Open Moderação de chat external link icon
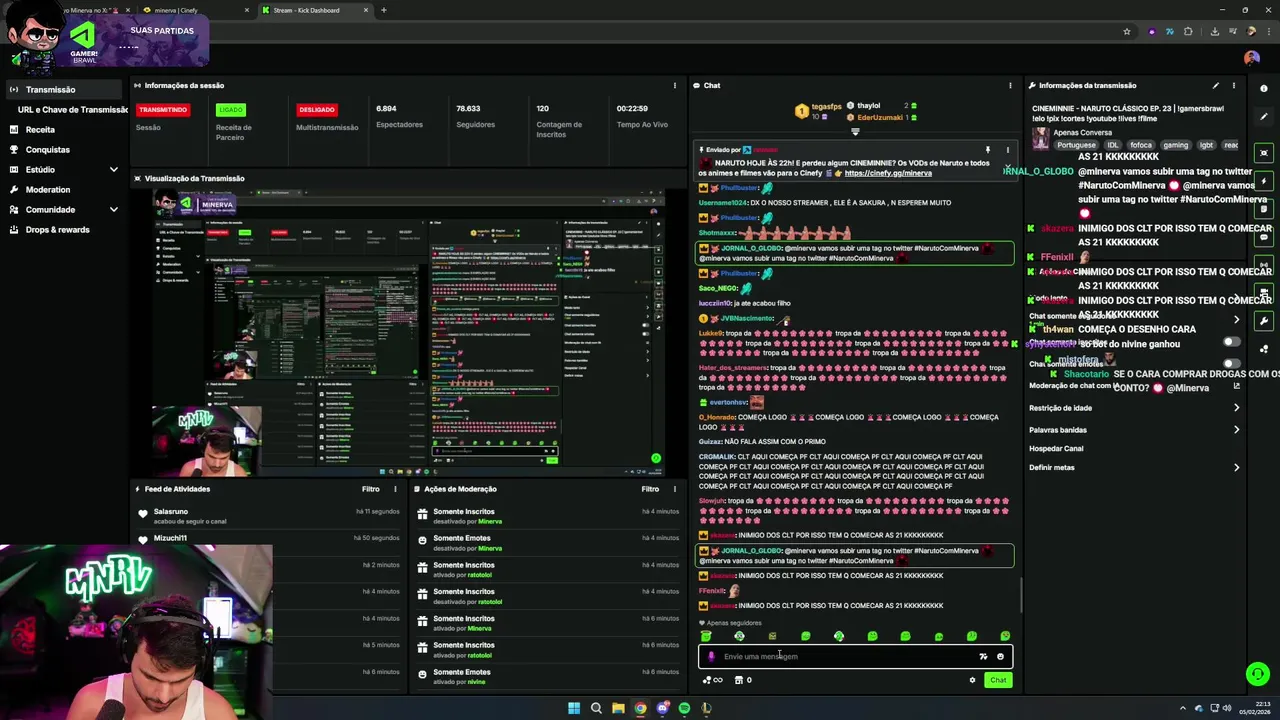 (x=1237, y=386)
